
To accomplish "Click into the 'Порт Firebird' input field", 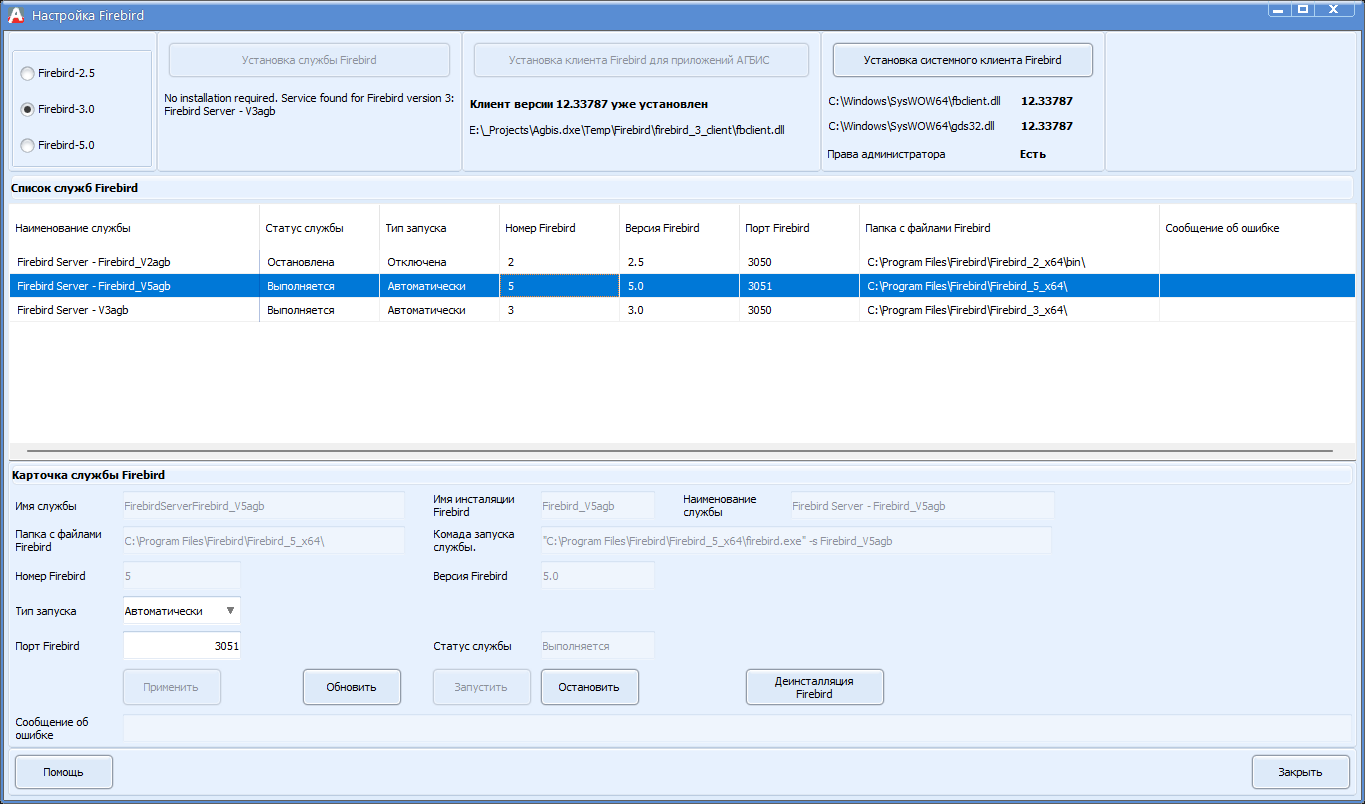I will pos(181,646).
